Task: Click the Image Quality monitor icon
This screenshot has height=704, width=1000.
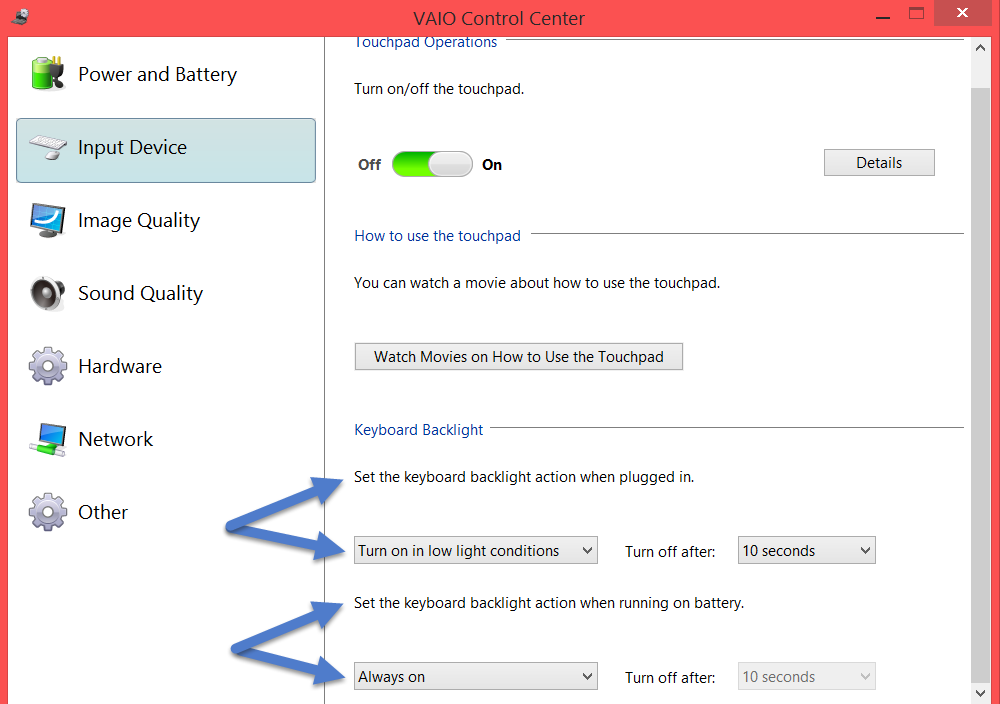Action: click(48, 220)
